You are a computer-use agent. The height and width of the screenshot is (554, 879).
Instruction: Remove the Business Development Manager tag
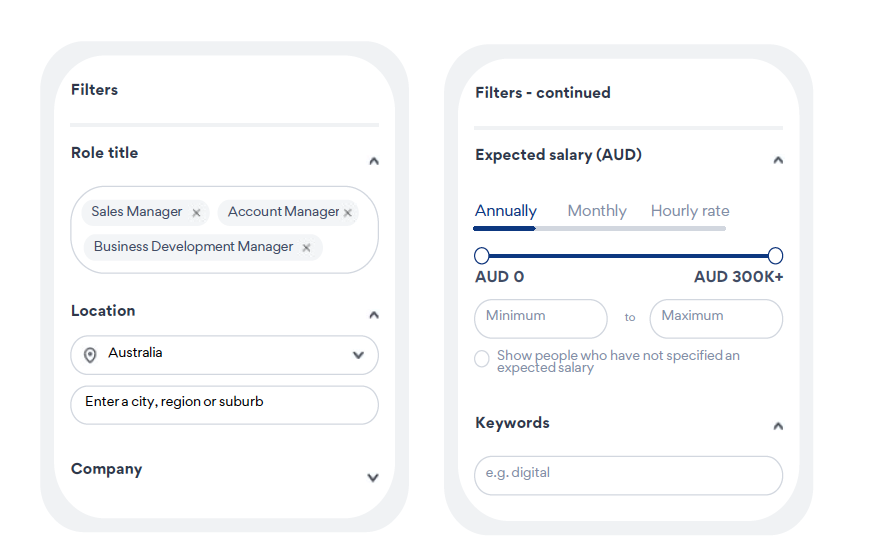pyautogui.click(x=306, y=247)
